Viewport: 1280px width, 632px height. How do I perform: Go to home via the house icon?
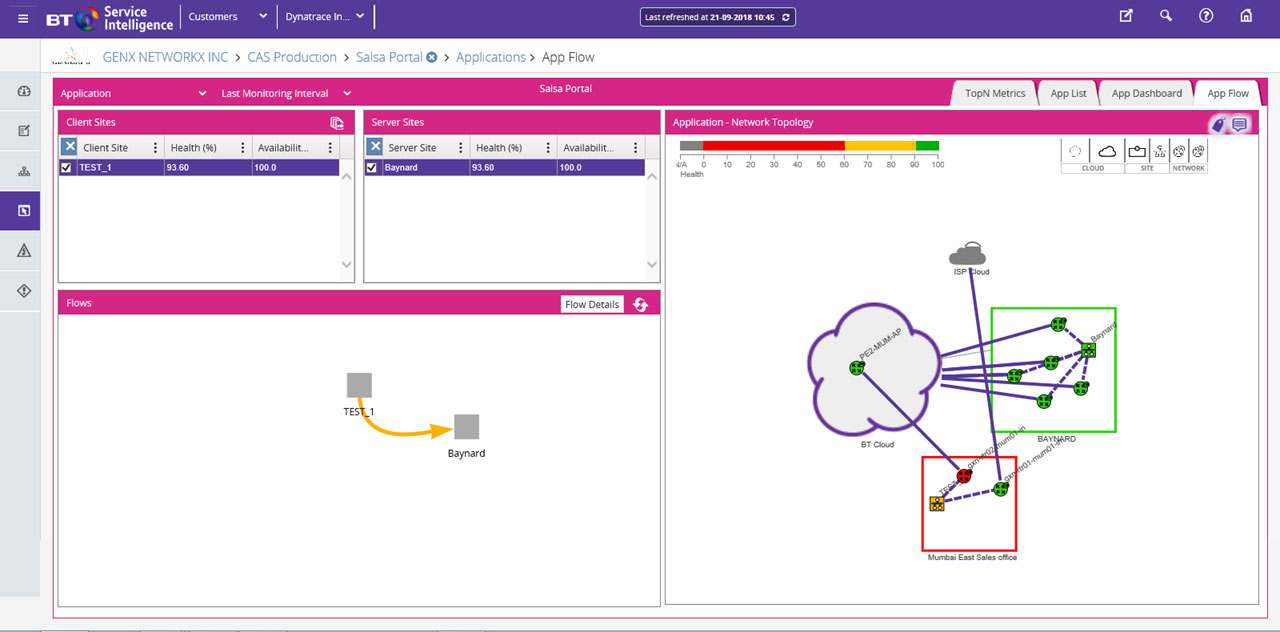pos(1246,16)
